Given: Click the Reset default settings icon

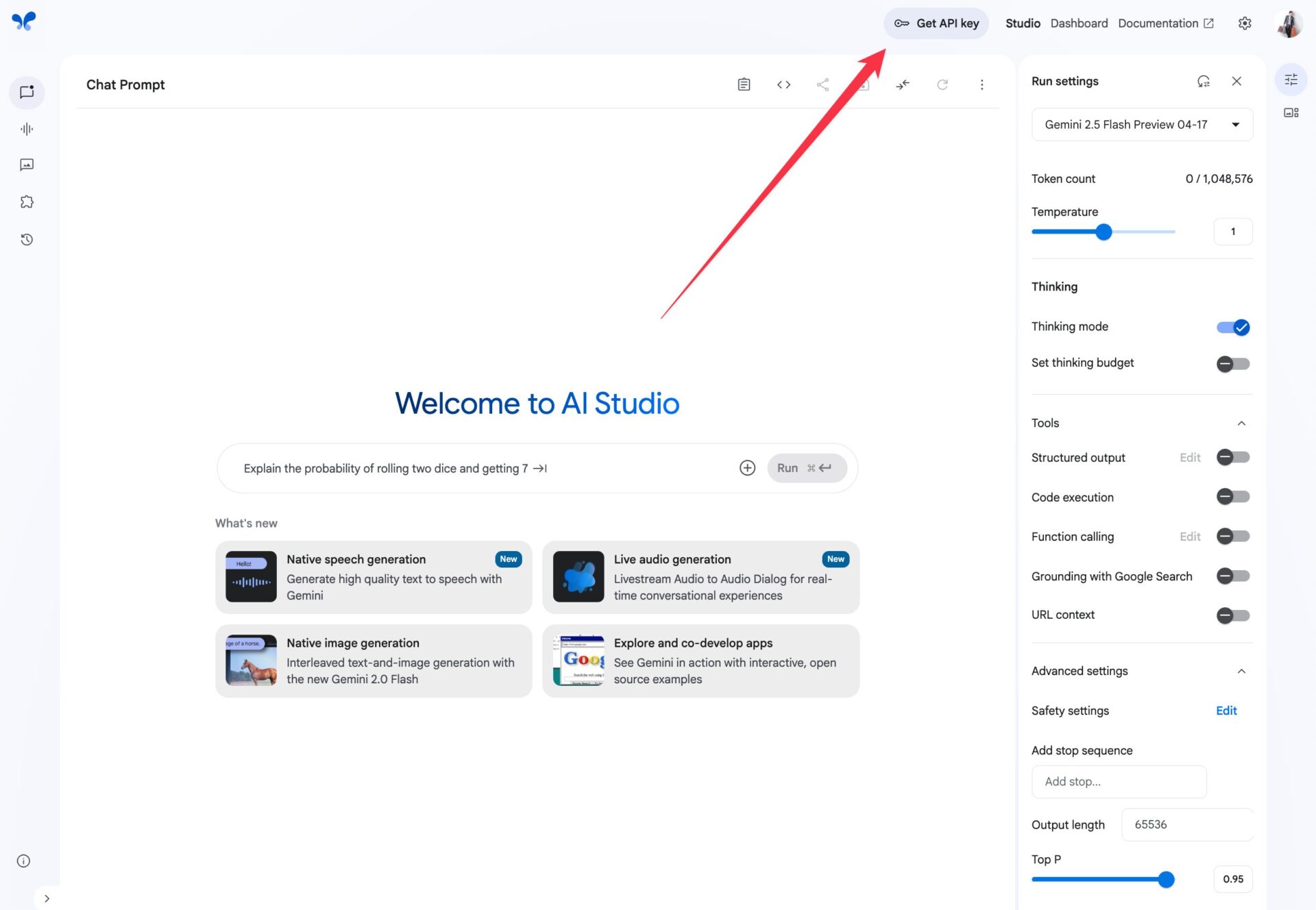Looking at the screenshot, I should [1203, 81].
